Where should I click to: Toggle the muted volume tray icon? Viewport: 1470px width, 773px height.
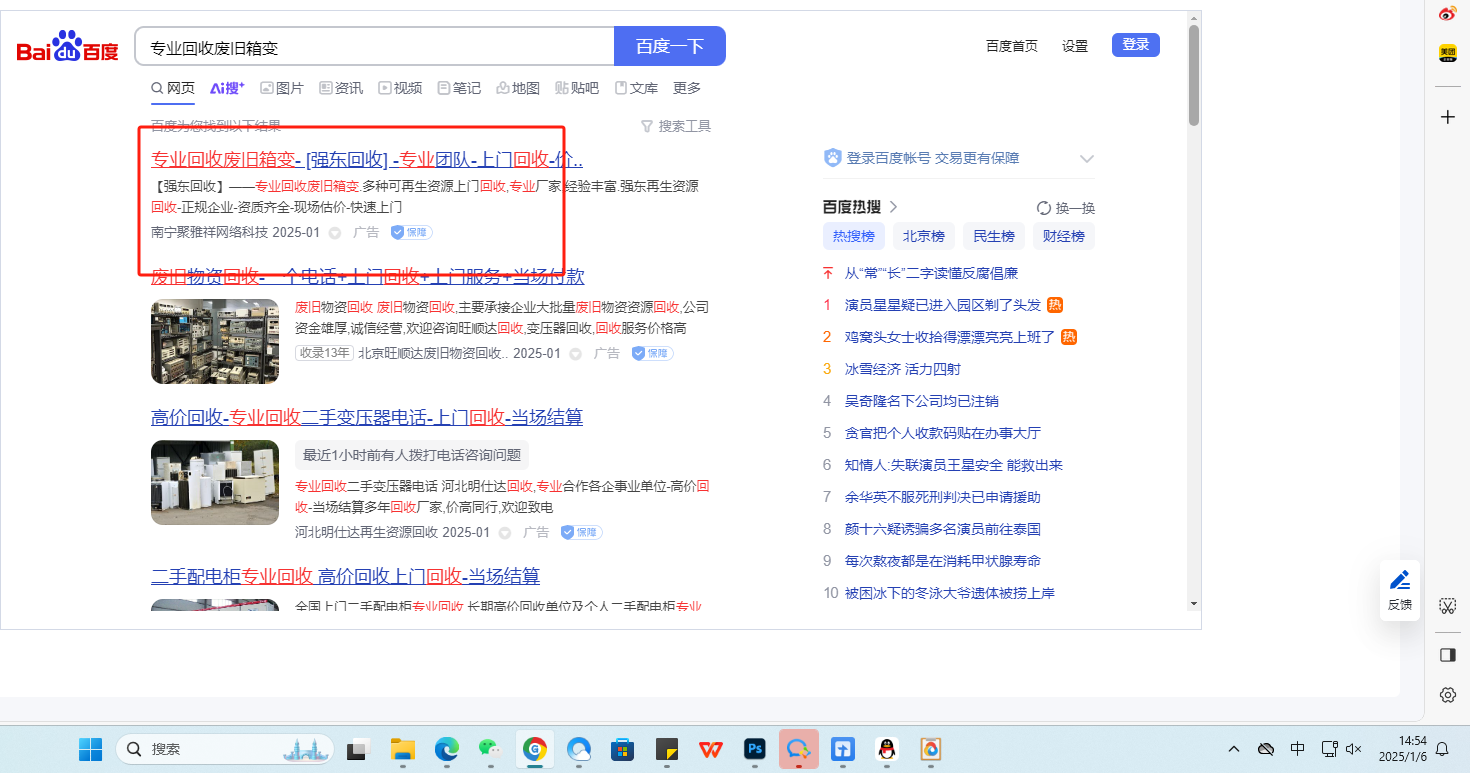point(1355,749)
